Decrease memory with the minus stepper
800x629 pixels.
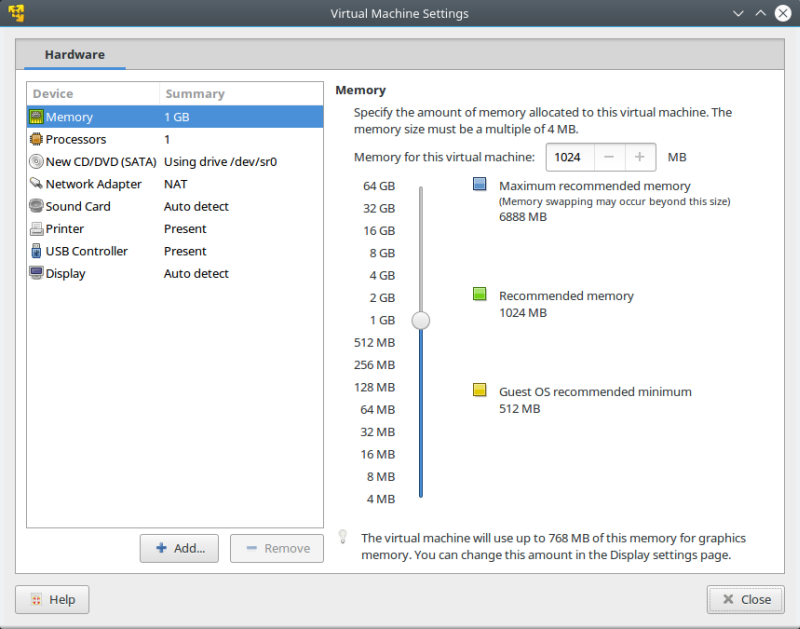[x=609, y=157]
